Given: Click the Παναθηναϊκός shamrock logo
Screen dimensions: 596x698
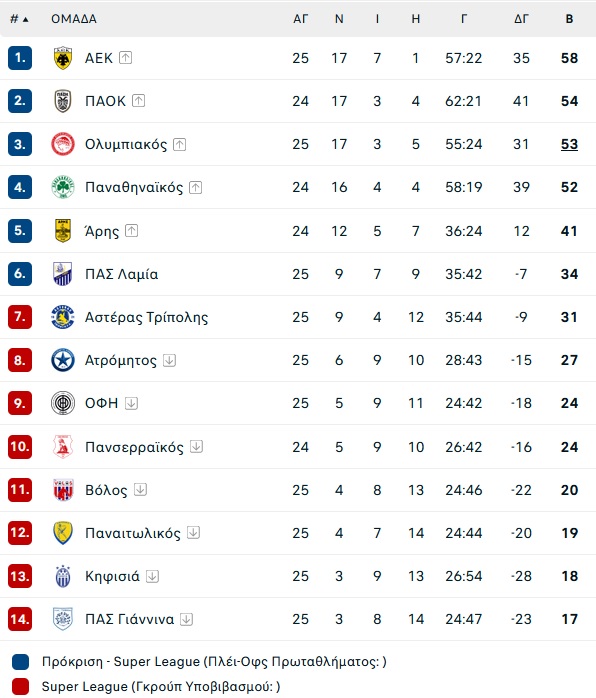Looking at the screenshot, I should click(x=63, y=187).
